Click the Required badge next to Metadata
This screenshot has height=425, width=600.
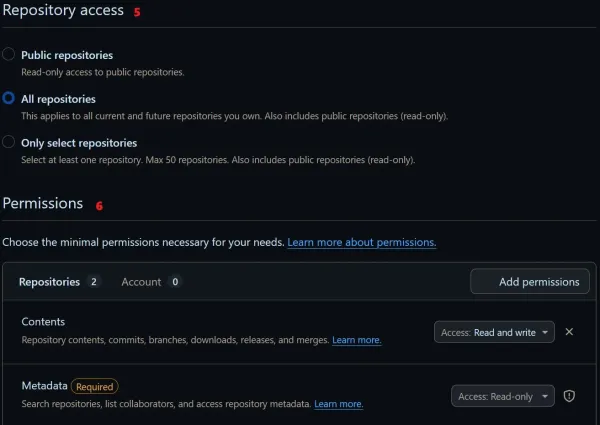[x=94, y=386]
